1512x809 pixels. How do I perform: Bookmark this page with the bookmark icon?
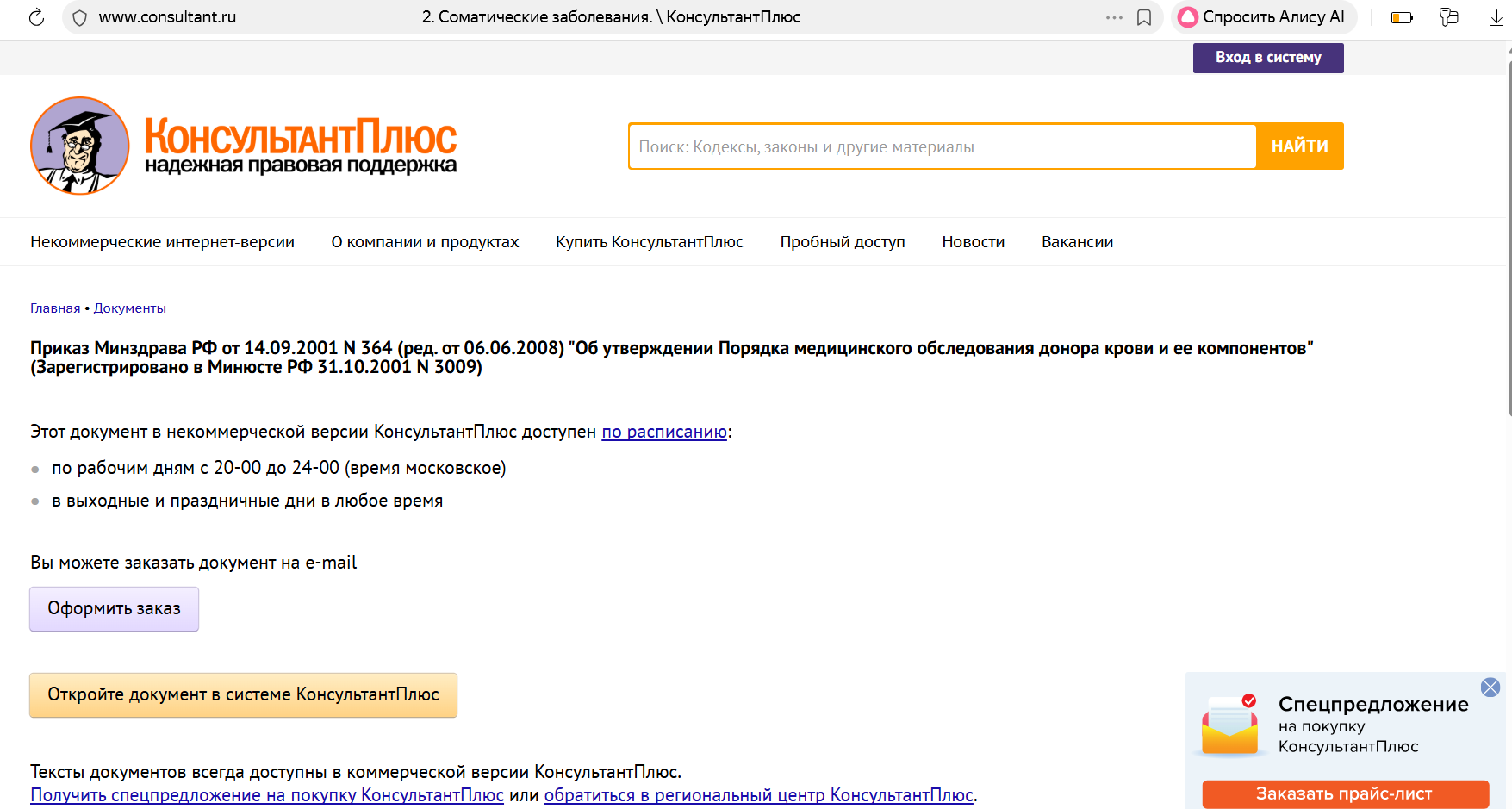click(x=1144, y=17)
